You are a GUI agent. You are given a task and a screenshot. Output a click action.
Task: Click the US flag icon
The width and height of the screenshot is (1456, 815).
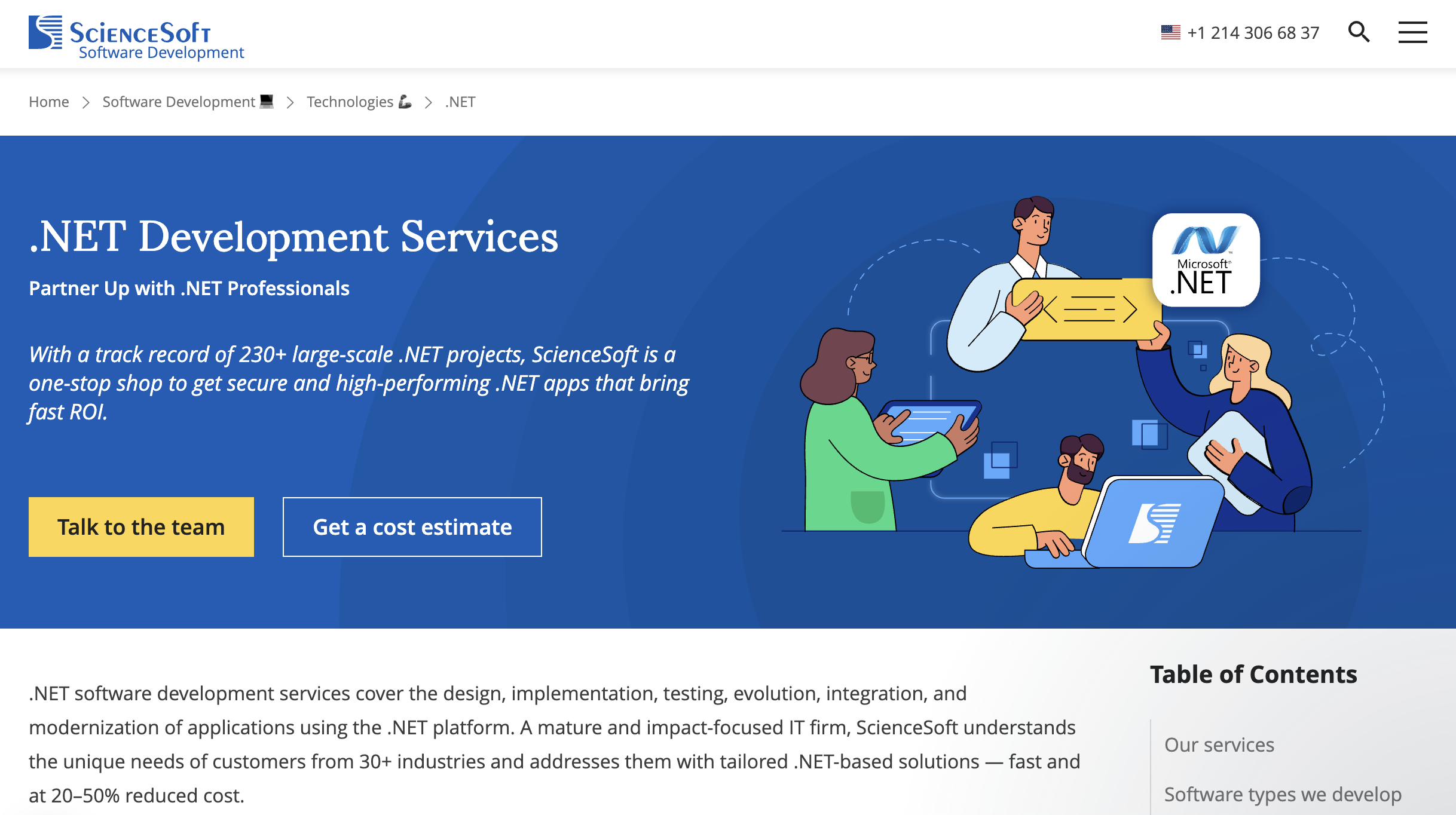pos(1170,32)
